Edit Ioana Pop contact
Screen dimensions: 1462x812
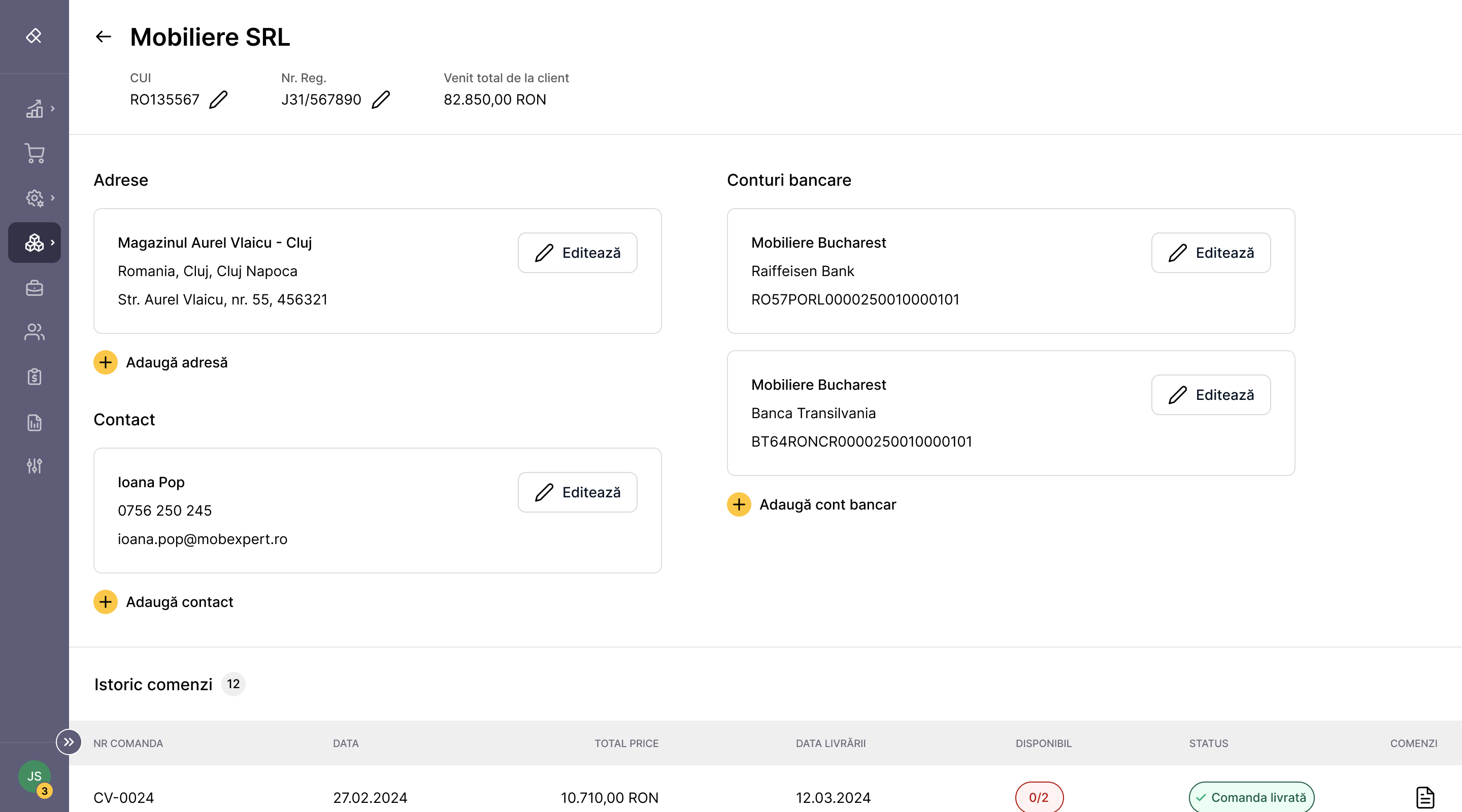click(x=577, y=492)
